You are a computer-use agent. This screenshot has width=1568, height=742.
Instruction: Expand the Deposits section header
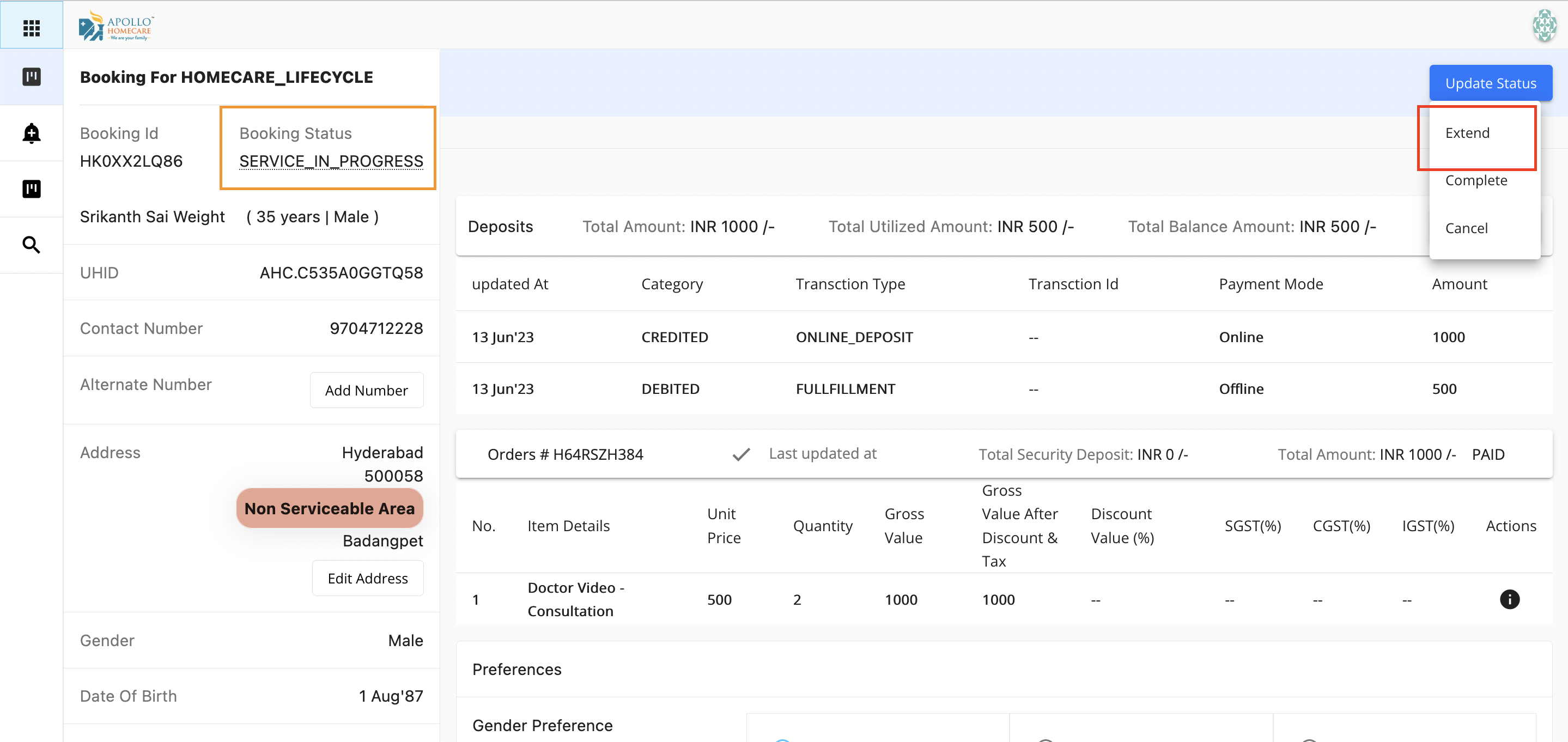[x=500, y=227]
